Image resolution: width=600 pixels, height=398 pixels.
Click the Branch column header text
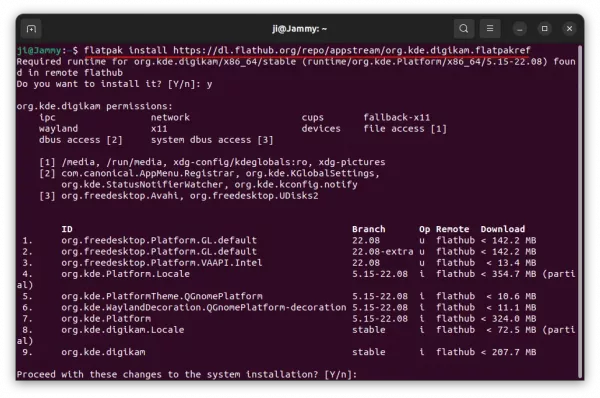tap(368, 229)
